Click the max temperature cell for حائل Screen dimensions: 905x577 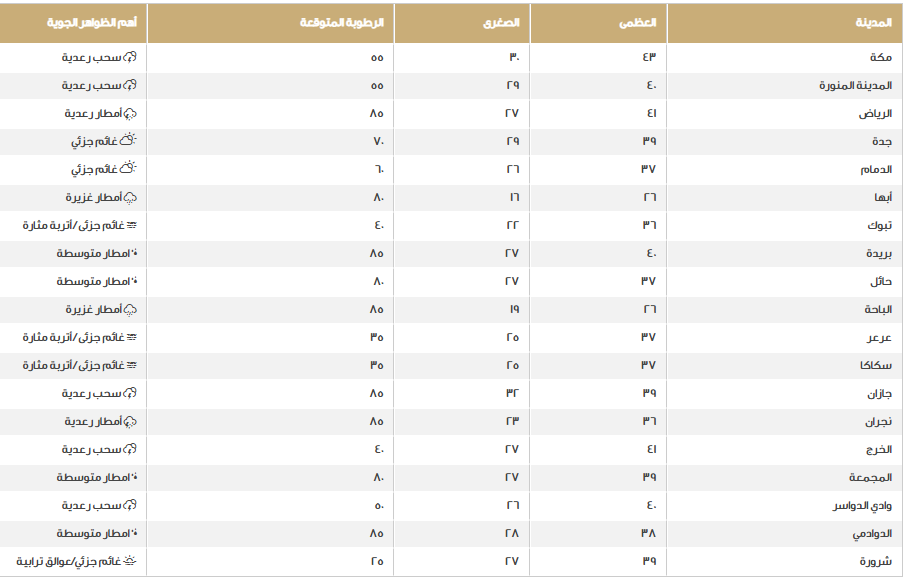tap(648, 282)
